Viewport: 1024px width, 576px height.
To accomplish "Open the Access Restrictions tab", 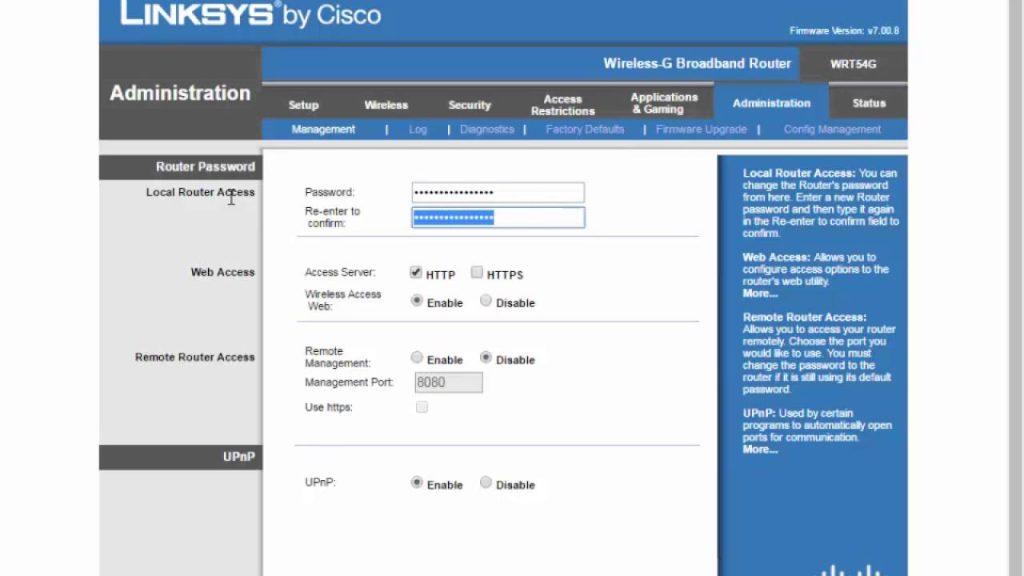I will [x=562, y=104].
